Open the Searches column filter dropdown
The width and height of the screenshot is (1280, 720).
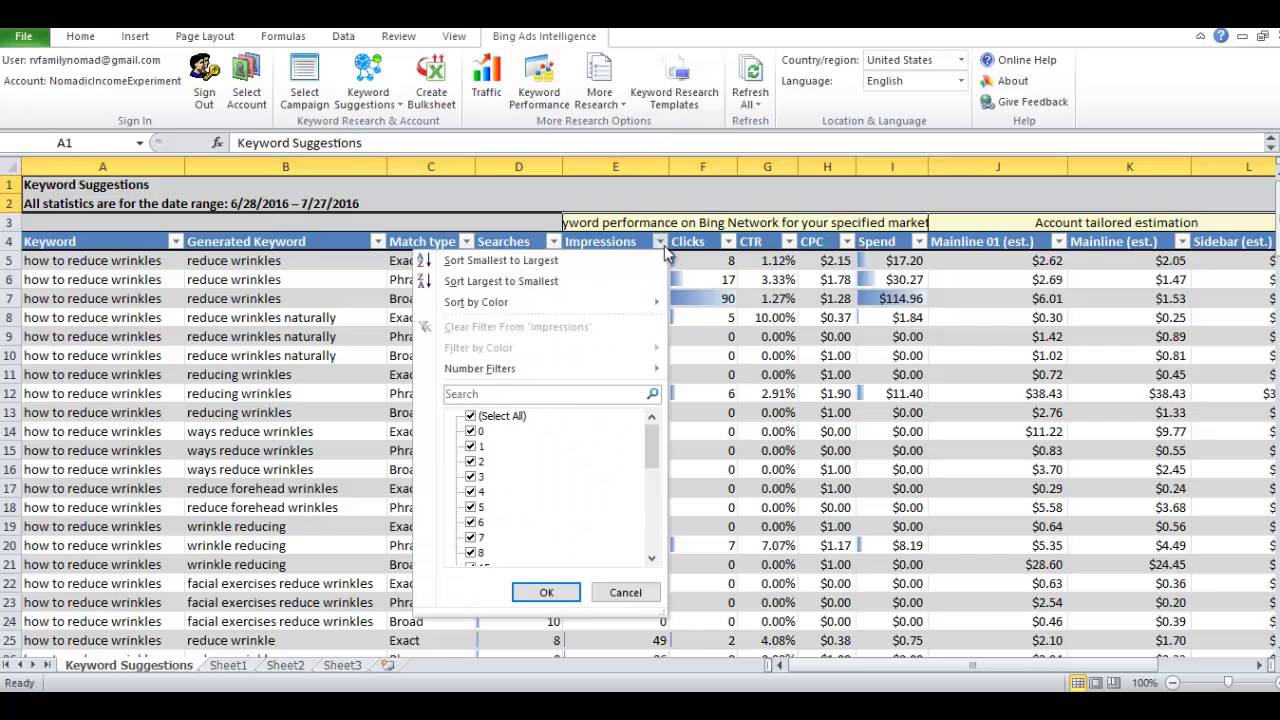point(553,241)
